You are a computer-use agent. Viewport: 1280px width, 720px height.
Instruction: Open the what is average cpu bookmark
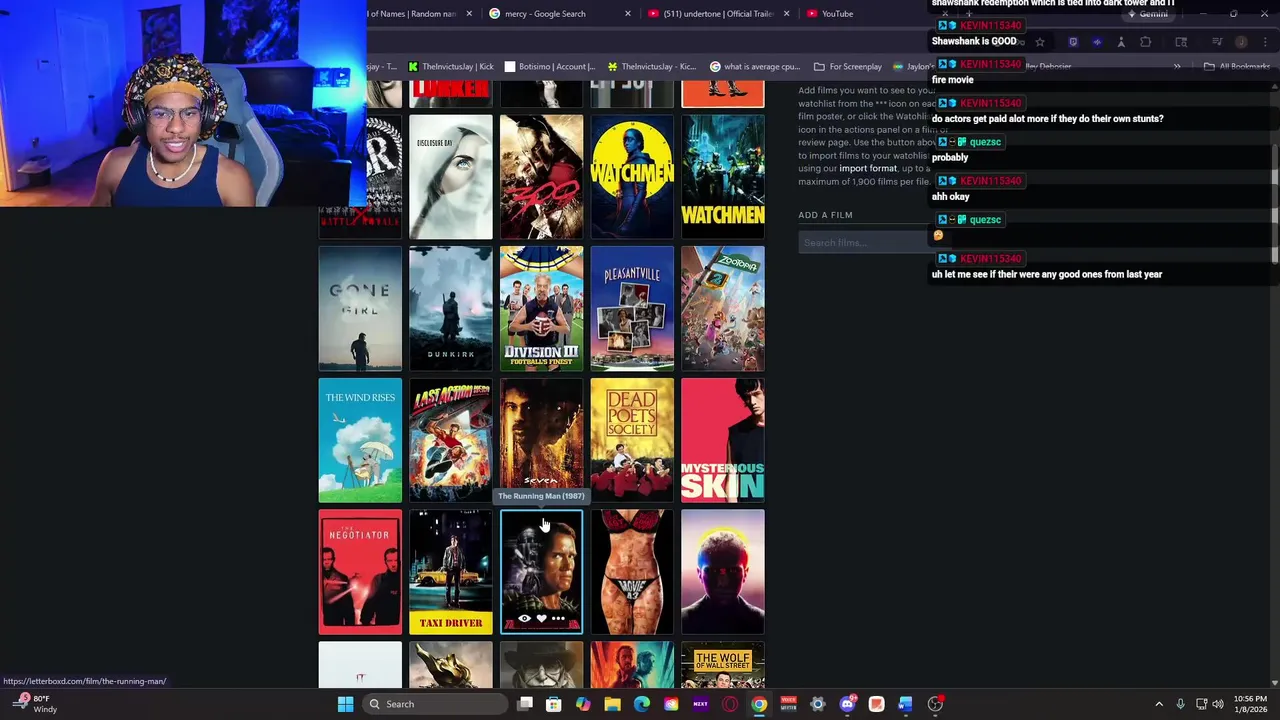(x=755, y=67)
